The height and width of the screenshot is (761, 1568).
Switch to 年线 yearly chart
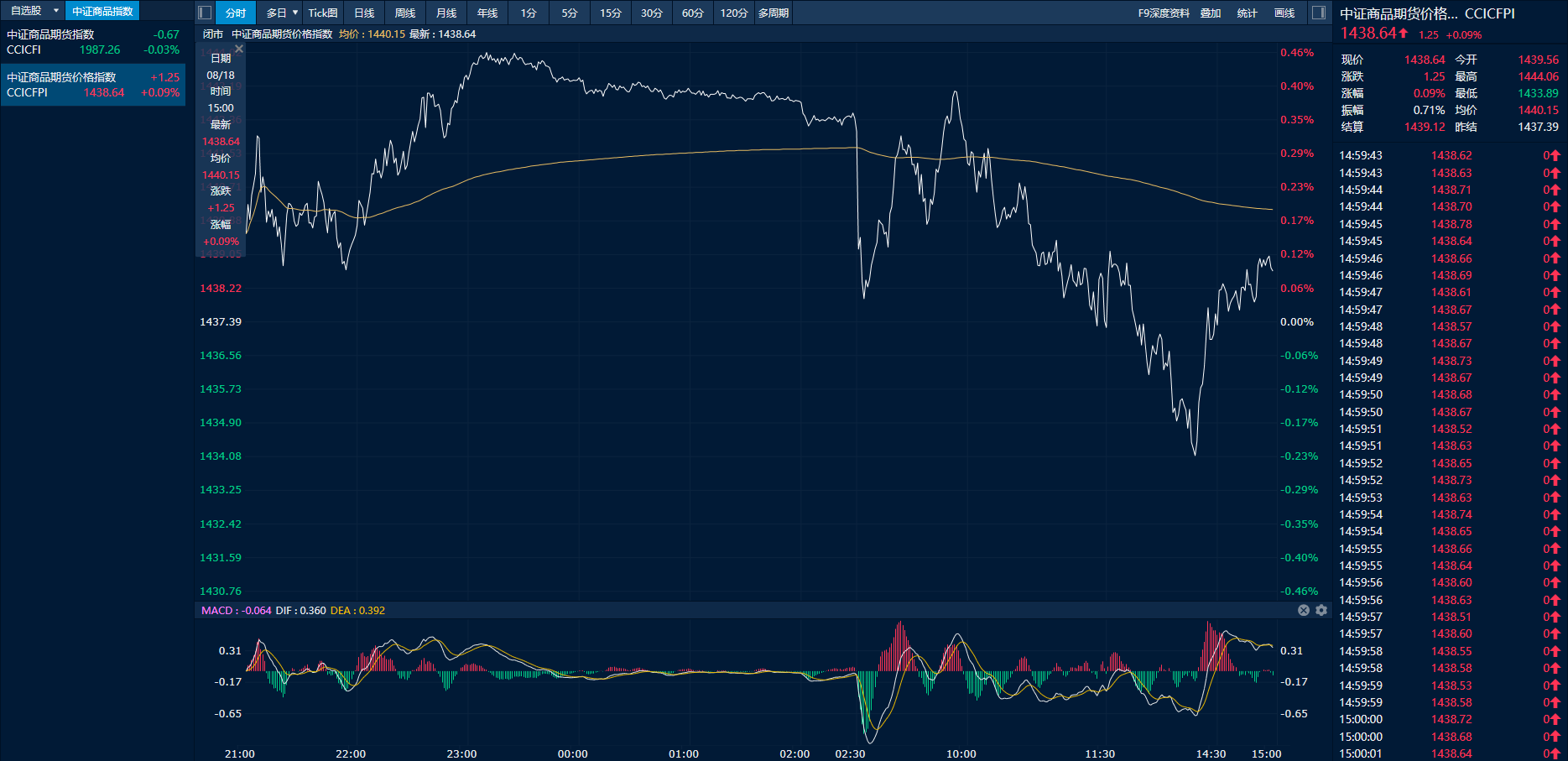487,13
